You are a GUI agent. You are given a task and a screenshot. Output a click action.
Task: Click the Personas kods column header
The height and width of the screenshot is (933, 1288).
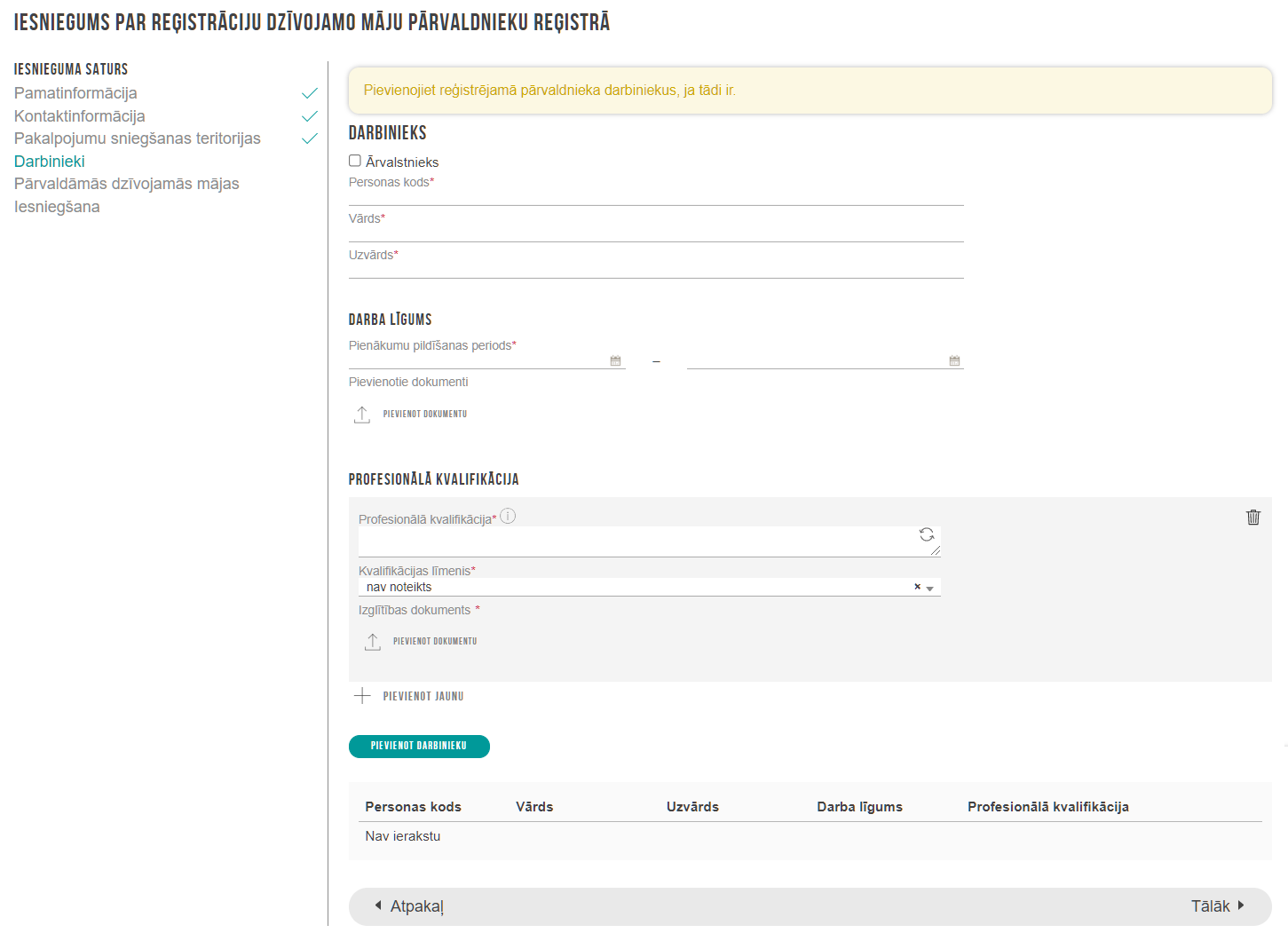tap(414, 807)
